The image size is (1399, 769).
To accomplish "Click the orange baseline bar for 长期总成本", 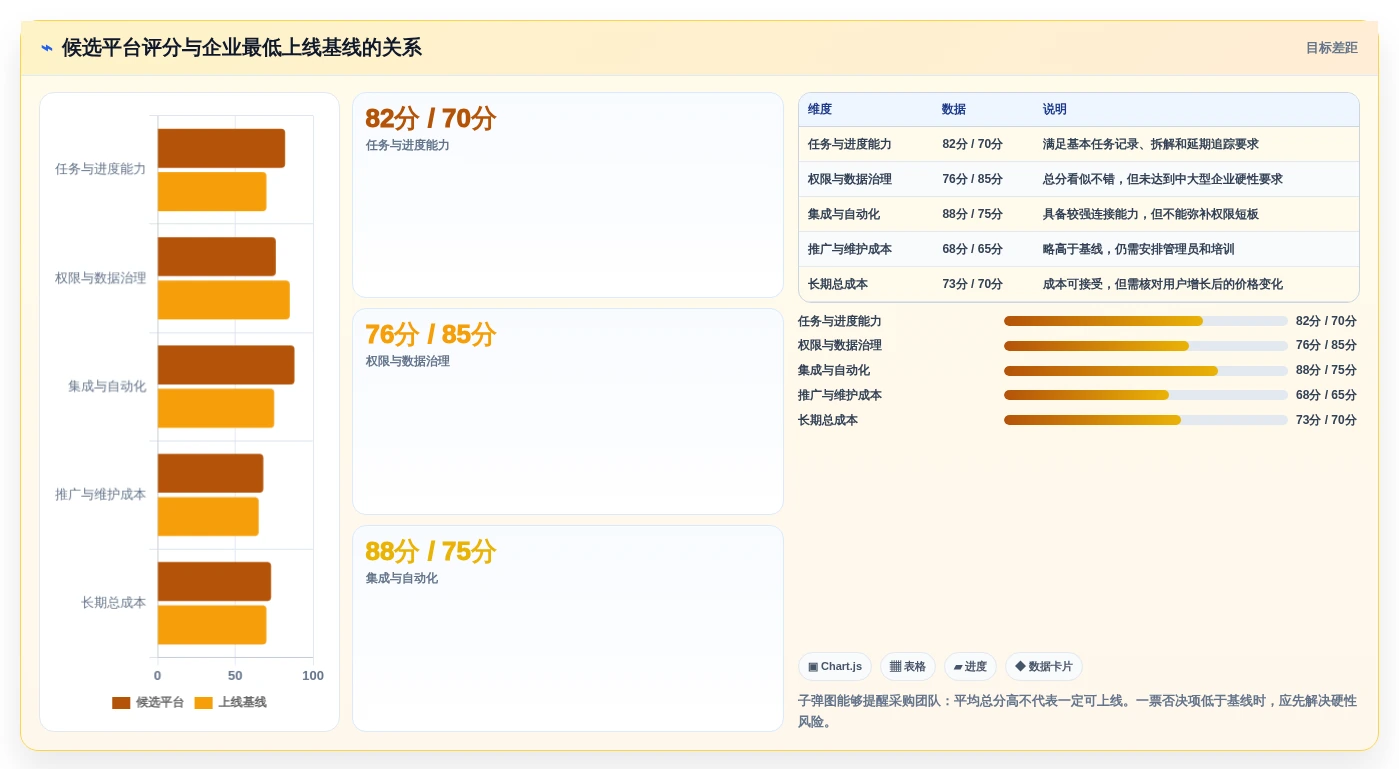I will 212,625.
